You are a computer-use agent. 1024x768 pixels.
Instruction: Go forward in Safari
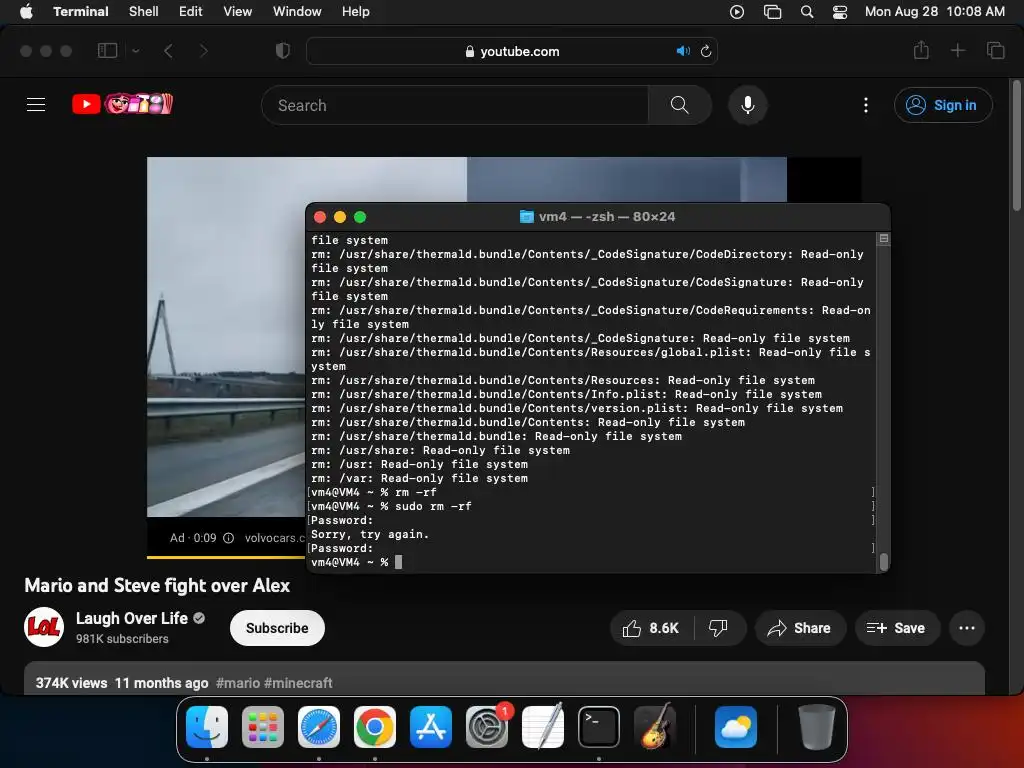(x=204, y=51)
